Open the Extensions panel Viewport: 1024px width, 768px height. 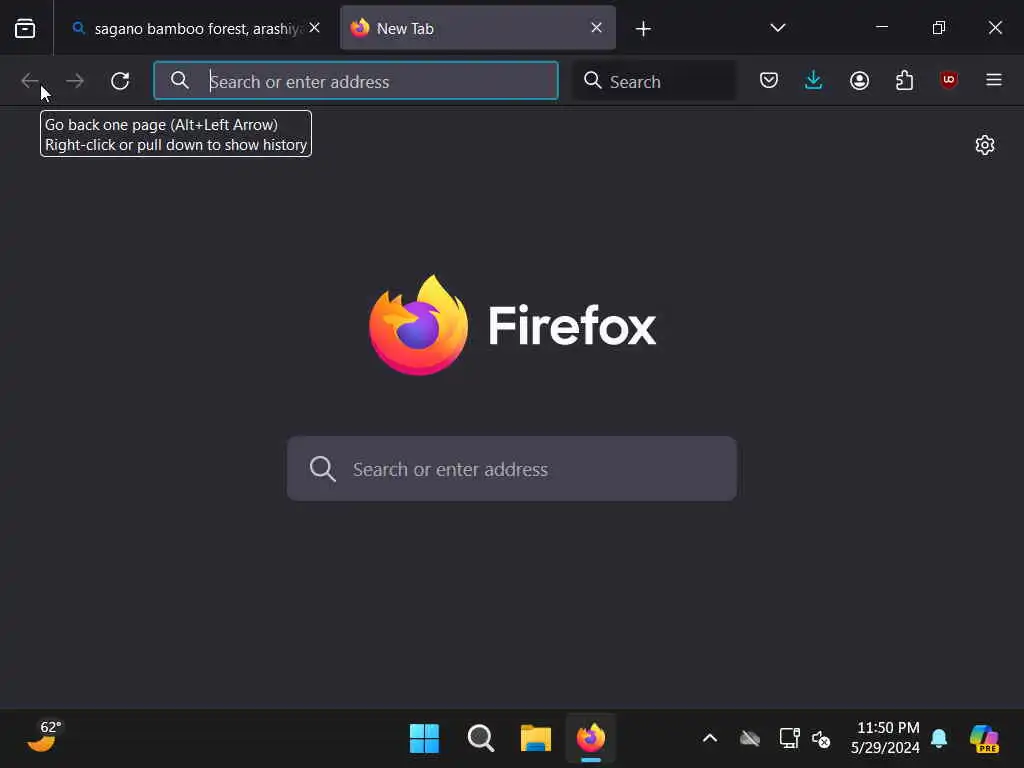(904, 80)
